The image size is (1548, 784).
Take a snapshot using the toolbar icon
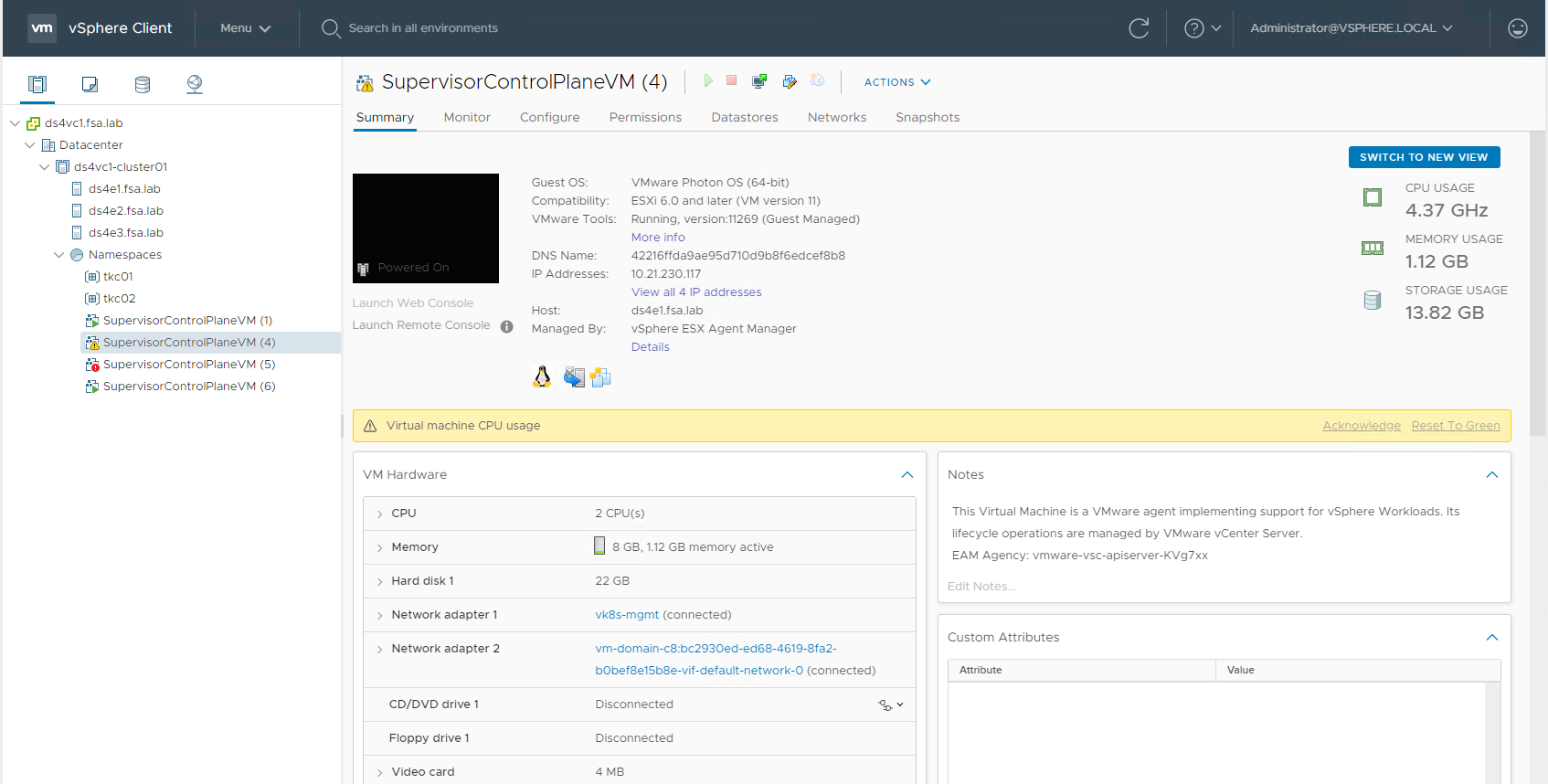[x=818, y=81]
